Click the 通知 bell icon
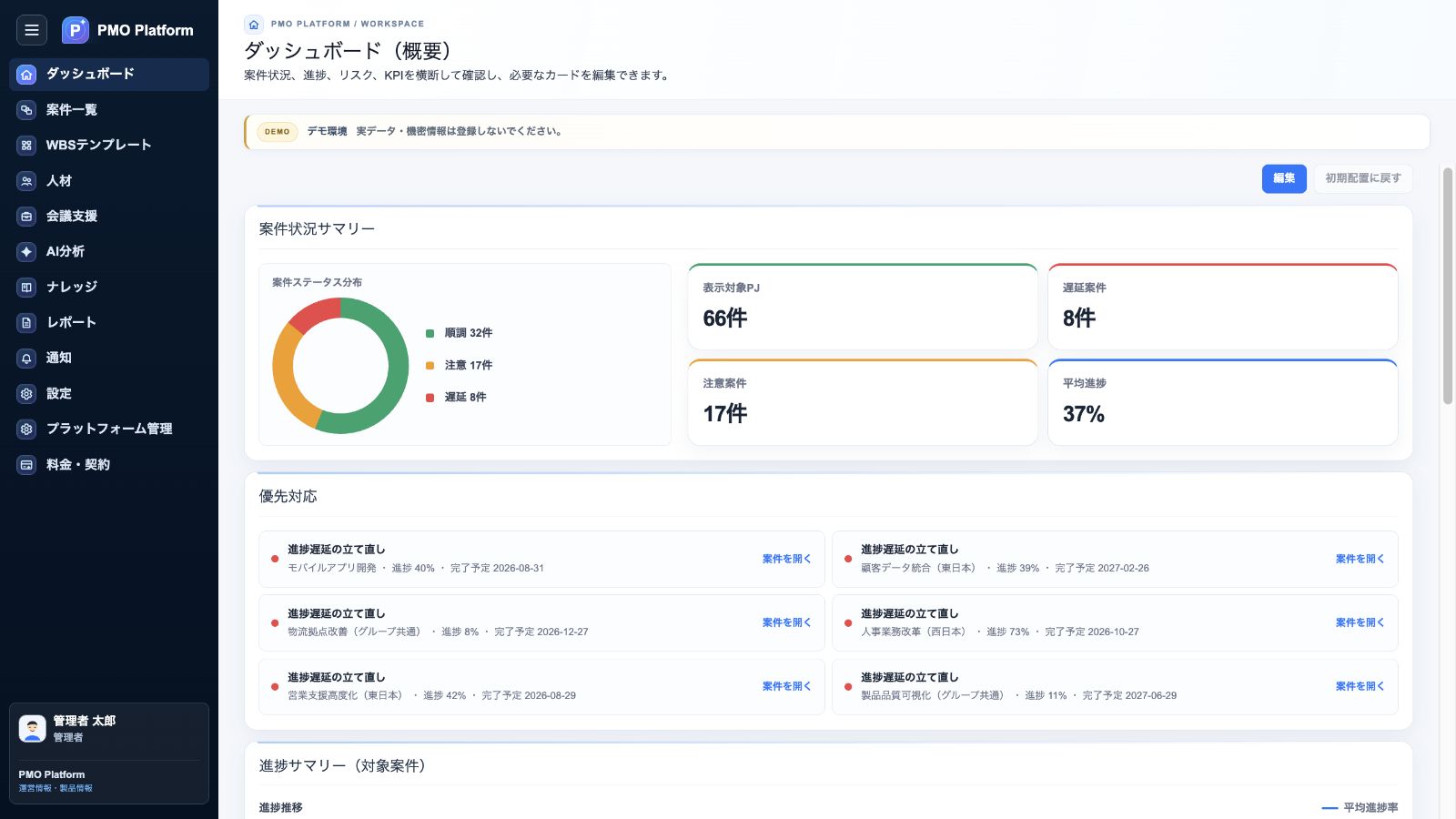This screenshot has width=1456, height=819. coord(26,358)
